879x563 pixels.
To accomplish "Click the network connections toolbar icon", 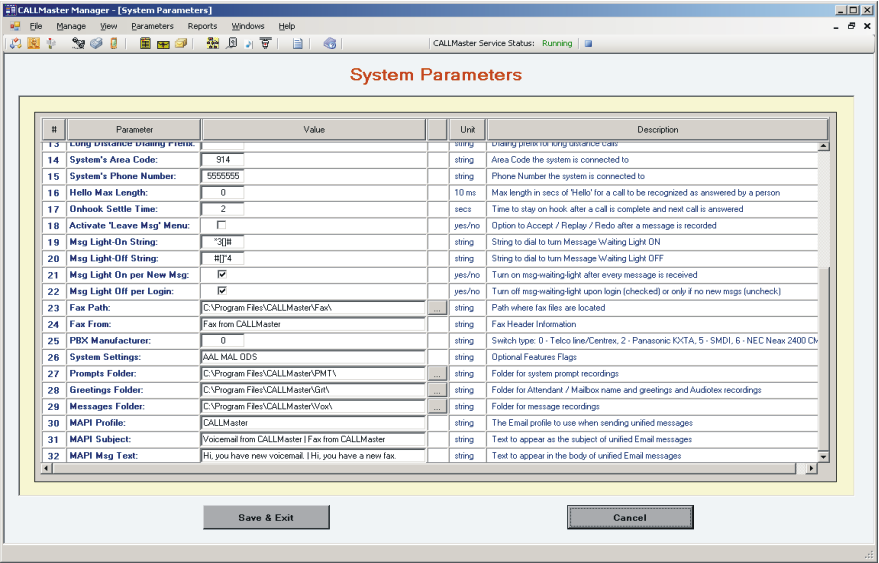I will coord(78,43).
